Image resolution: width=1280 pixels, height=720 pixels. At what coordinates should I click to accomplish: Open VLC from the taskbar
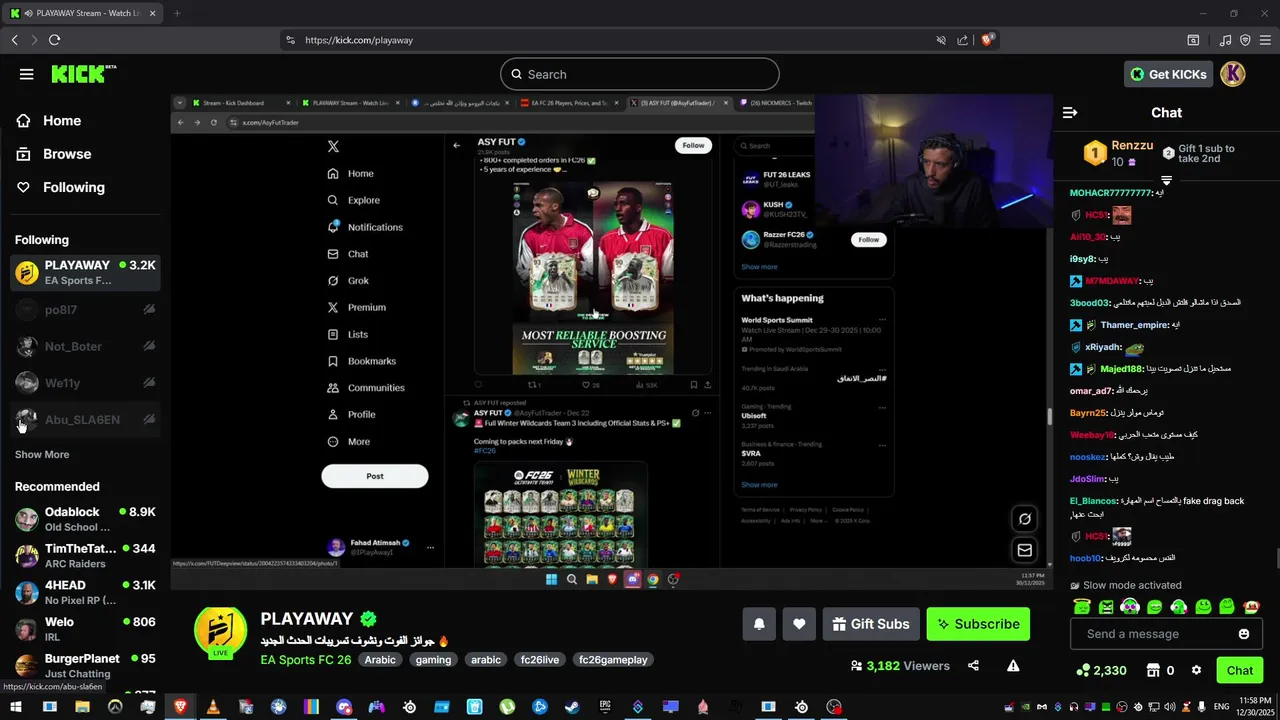click(x=212, y=707)
